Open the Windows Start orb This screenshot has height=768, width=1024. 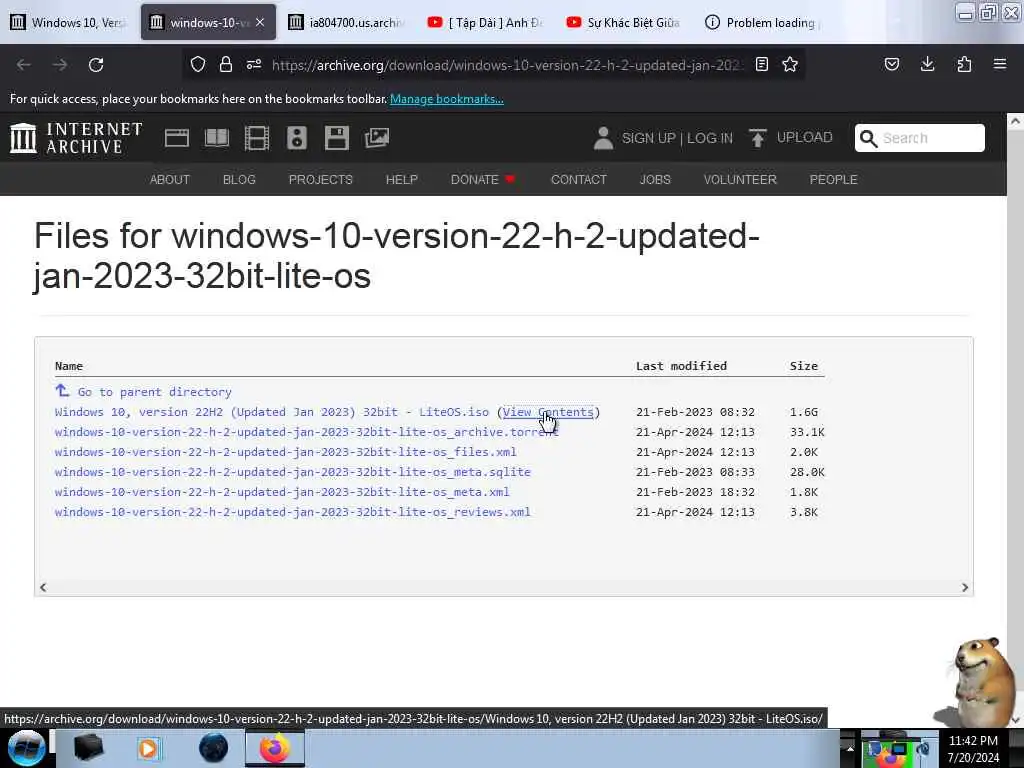tap(26, 748)
